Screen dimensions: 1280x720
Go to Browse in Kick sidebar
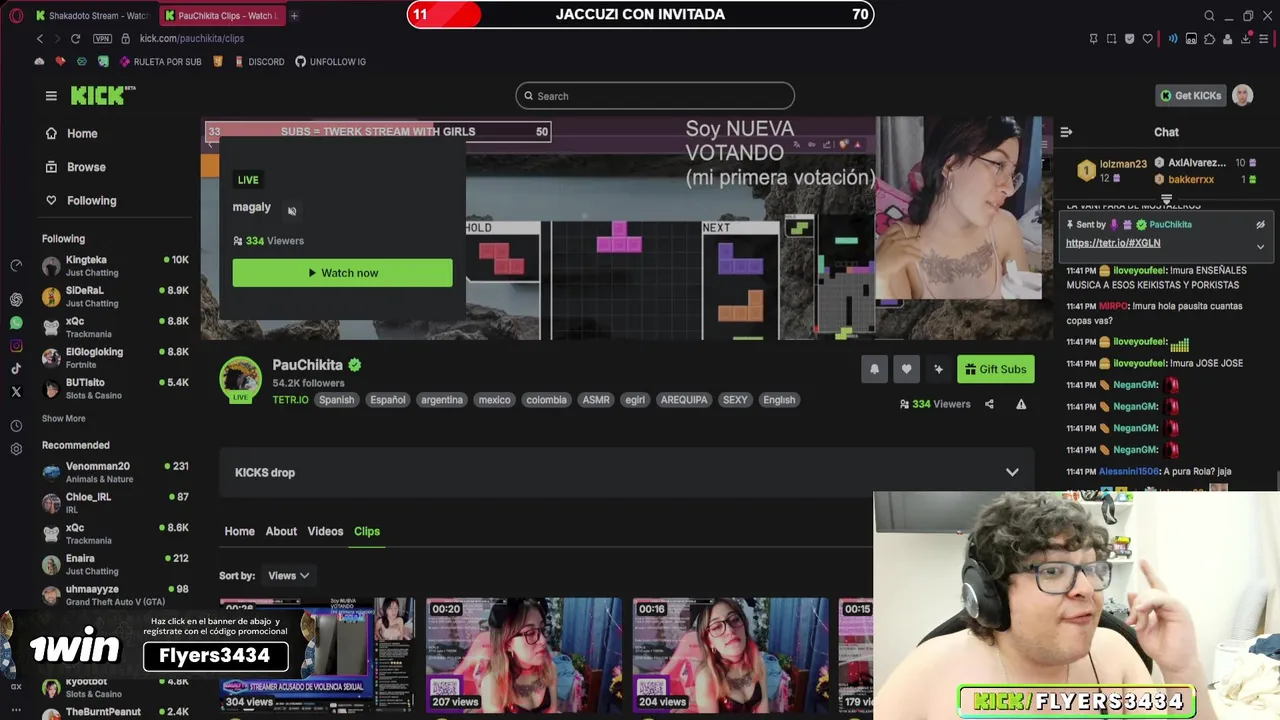pos(75,167)
